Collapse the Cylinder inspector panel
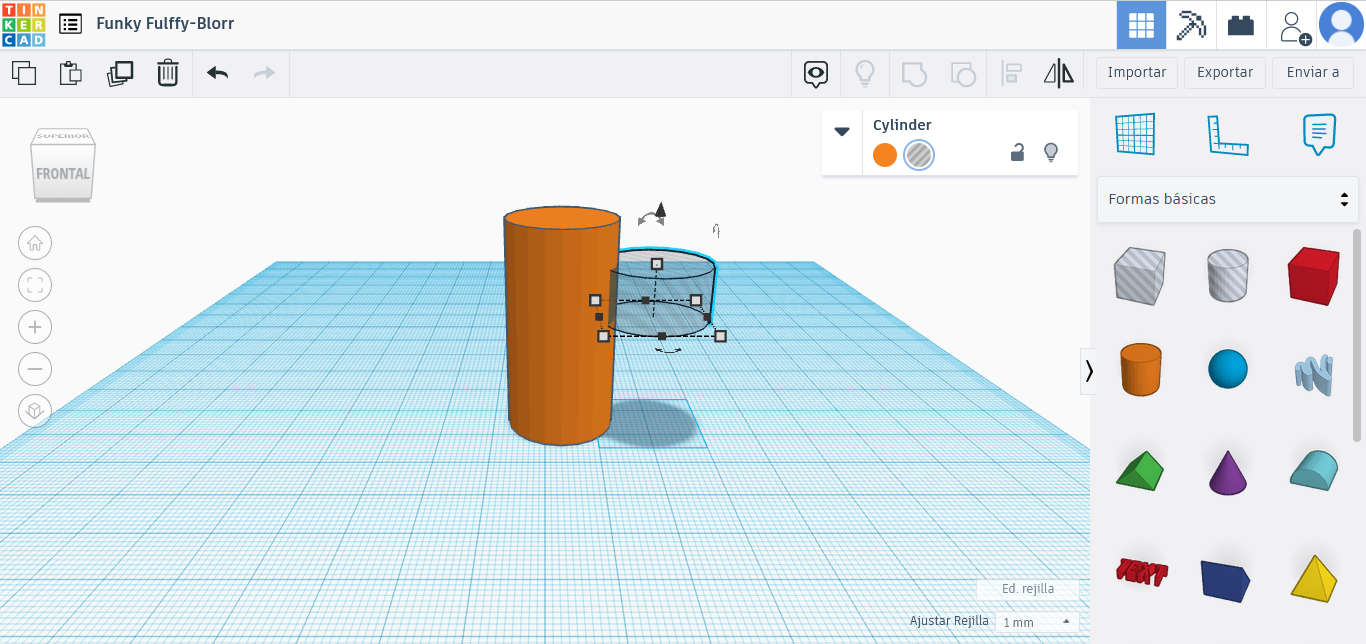The width and height of the screenshot is (1366, 644). [842, 131]
